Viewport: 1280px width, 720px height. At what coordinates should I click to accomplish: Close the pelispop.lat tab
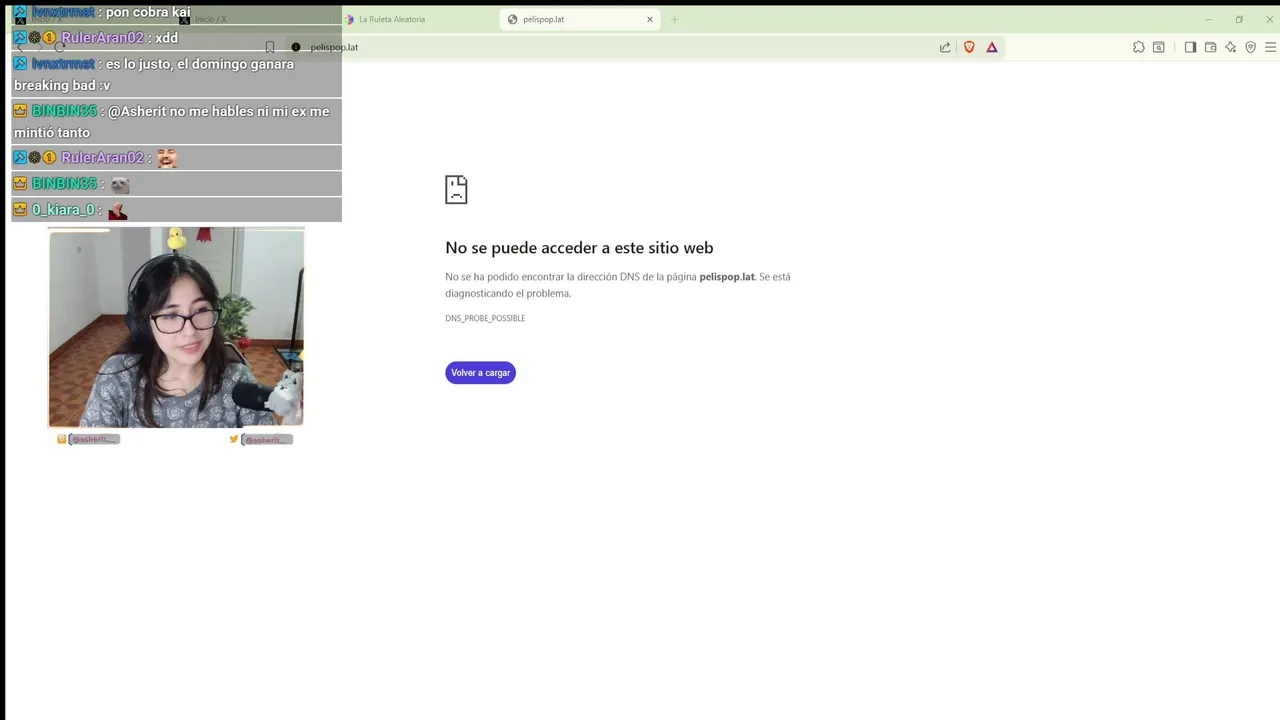click(650, 19)
